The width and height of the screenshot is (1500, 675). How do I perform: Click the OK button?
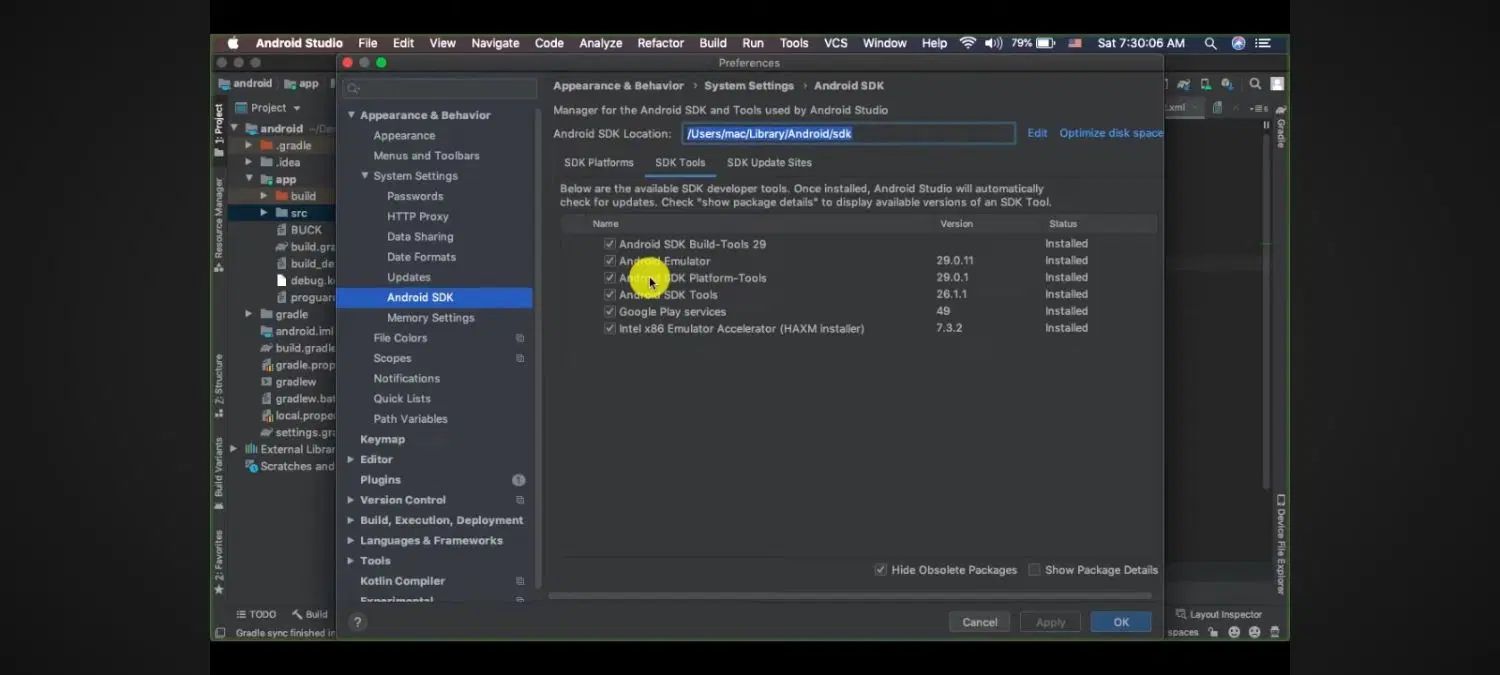(1121, 622)
